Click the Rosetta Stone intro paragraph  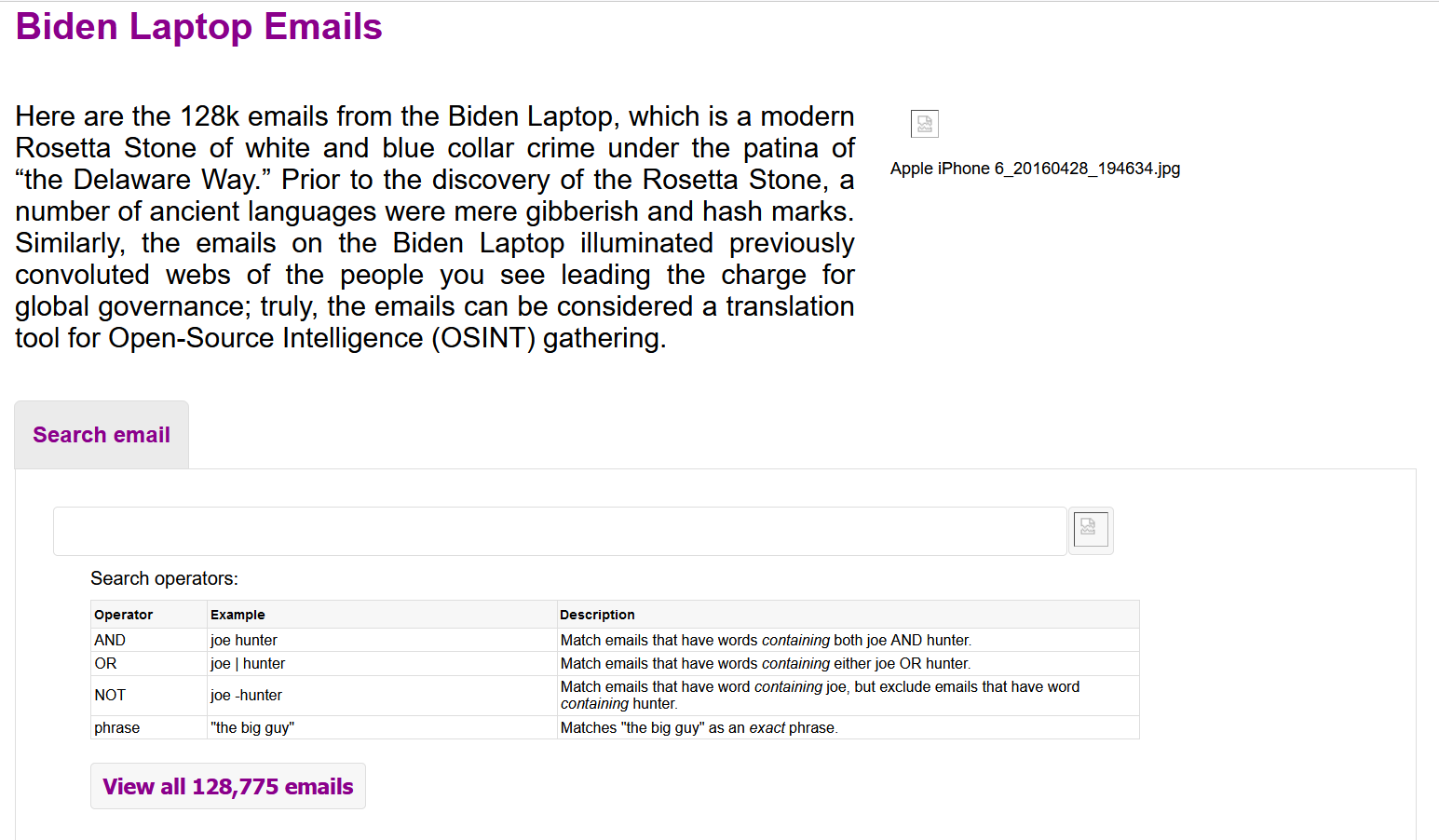point(434,227)
